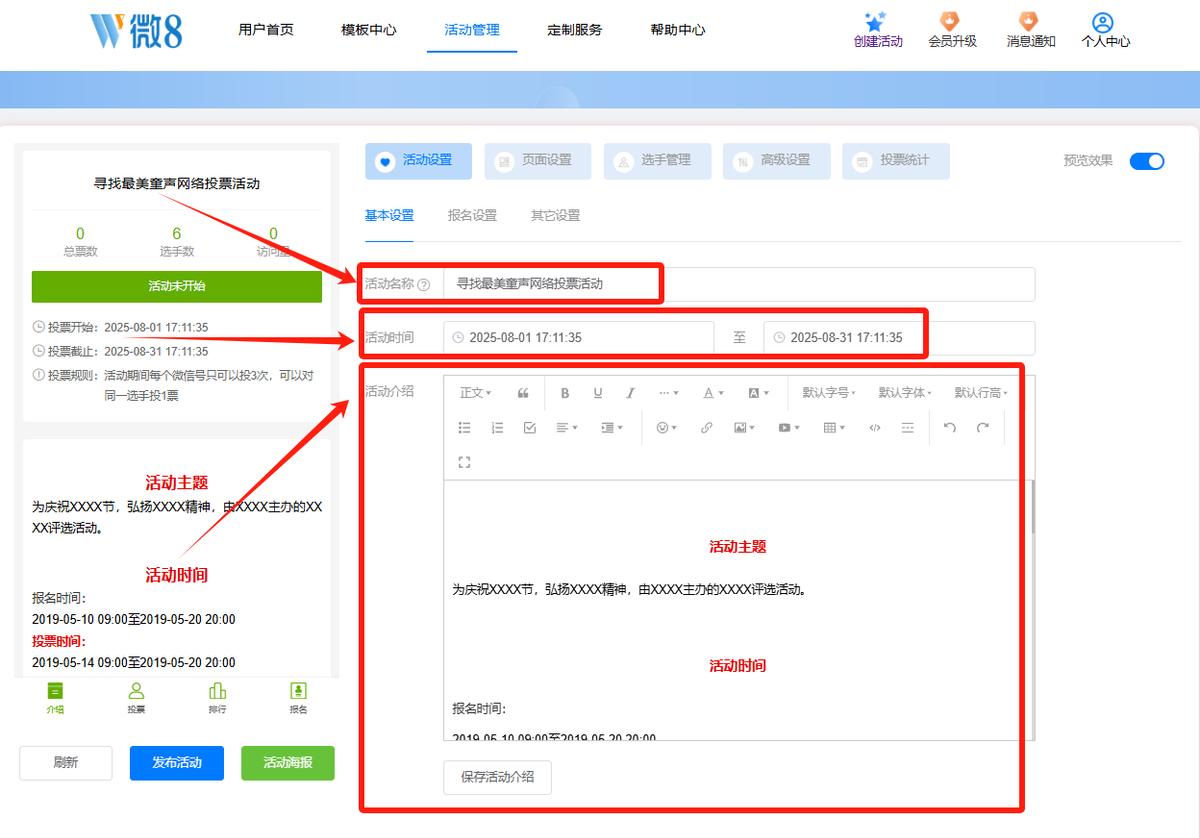Redo the last edit
This screenshot has height=838, width=1200.
click(983, 427)
